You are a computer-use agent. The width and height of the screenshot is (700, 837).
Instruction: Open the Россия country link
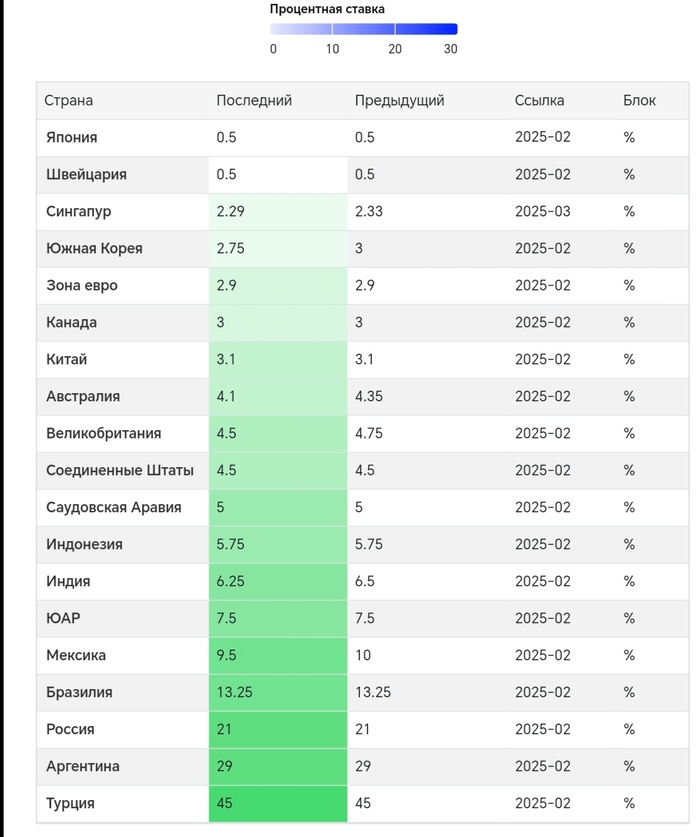[70, 729]
